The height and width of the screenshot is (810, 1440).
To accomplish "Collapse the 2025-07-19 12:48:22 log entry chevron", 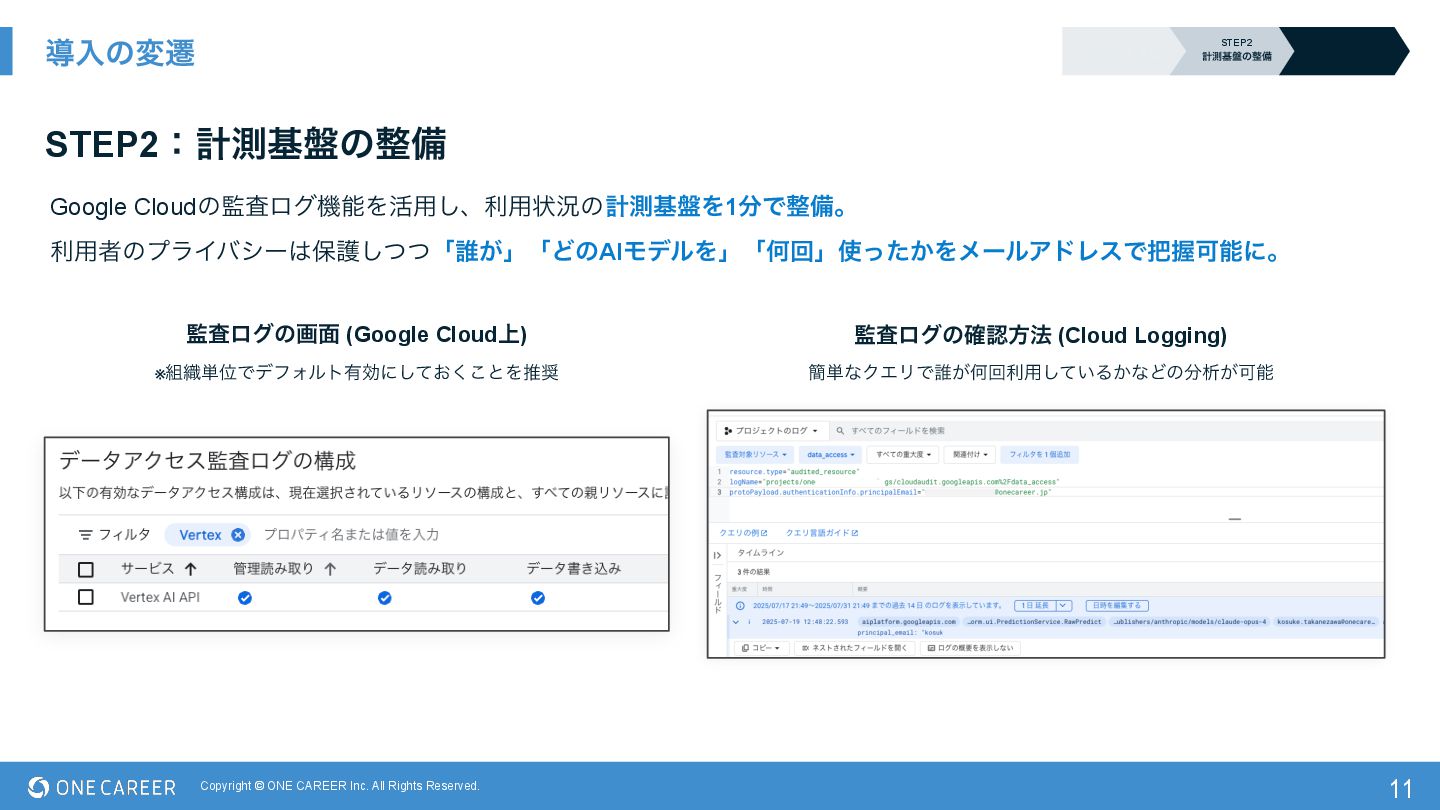I will pyautogui.click(x=736, y=622).
